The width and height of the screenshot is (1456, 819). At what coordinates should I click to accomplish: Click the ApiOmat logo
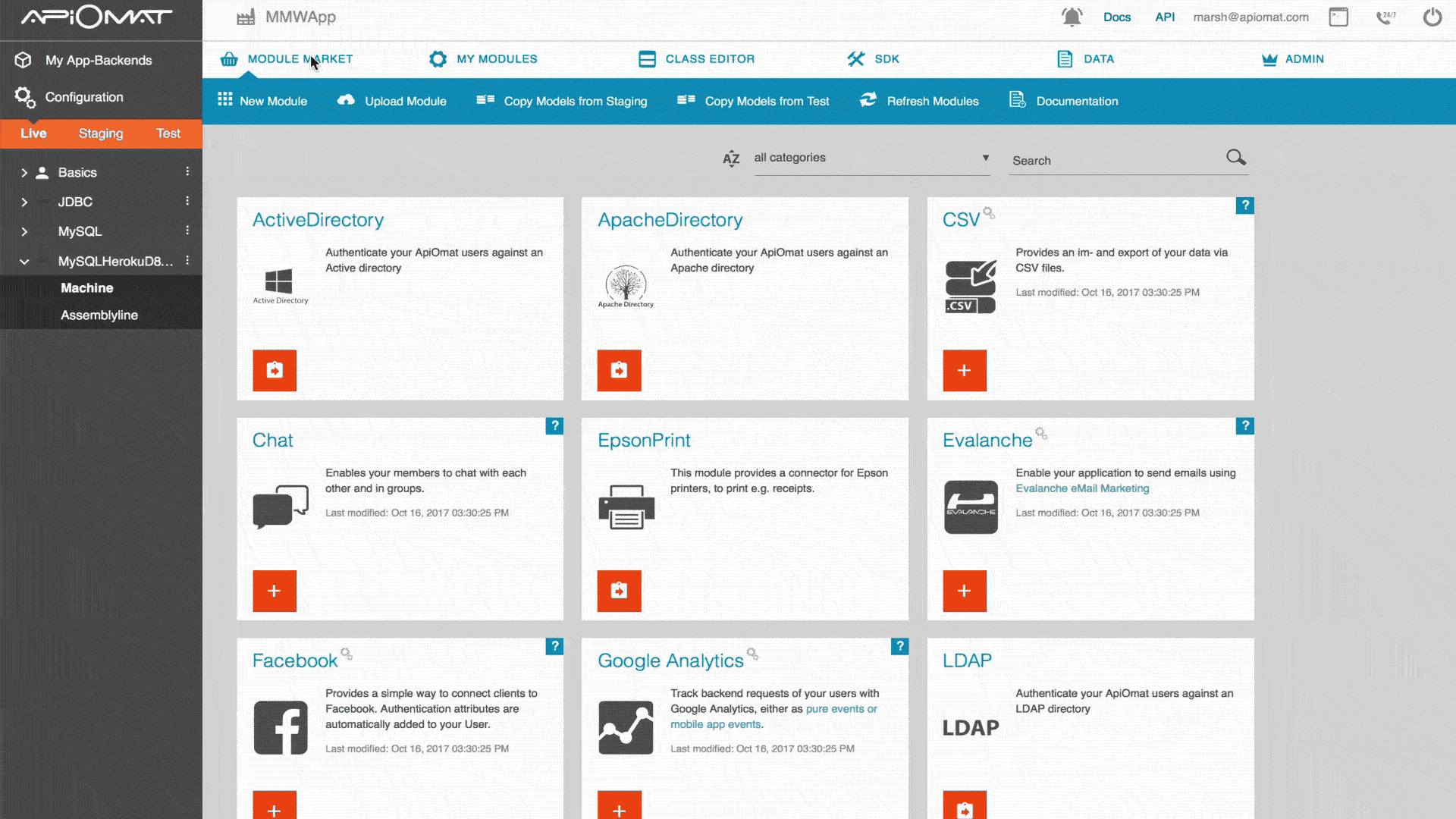click(x=96, y=17)
